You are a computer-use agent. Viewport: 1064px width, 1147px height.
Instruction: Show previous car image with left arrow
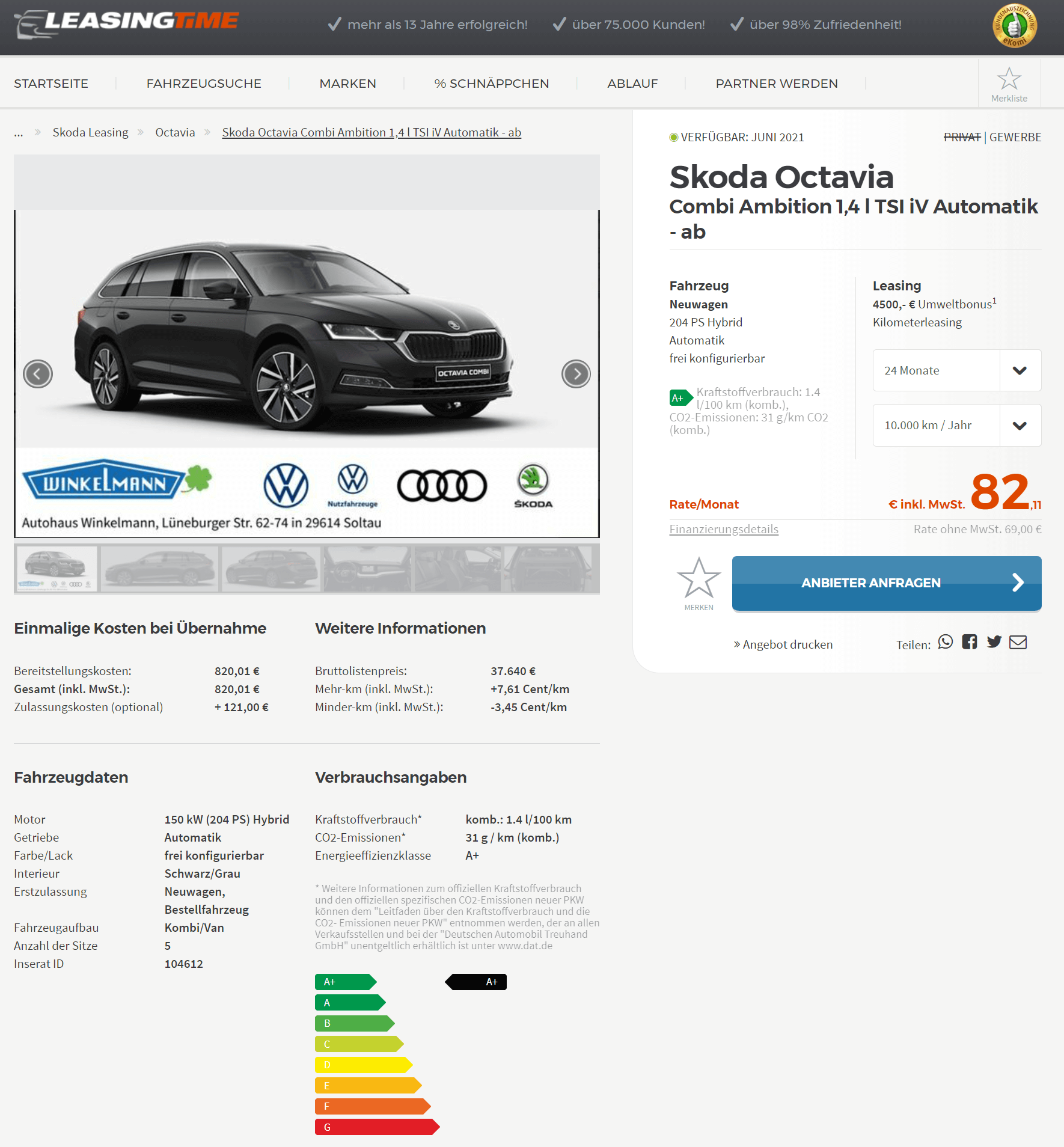point(38,374)
